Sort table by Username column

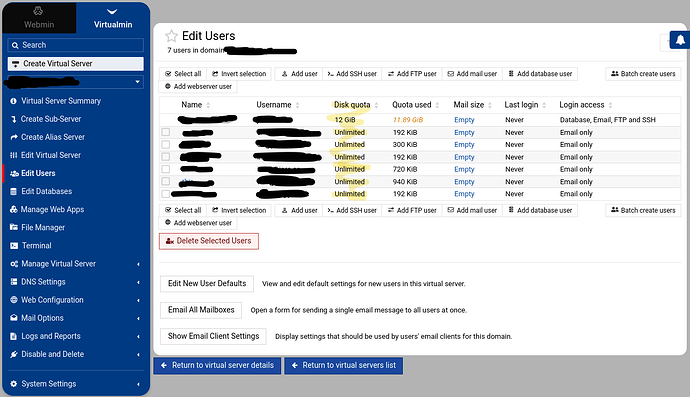[278, 105]
